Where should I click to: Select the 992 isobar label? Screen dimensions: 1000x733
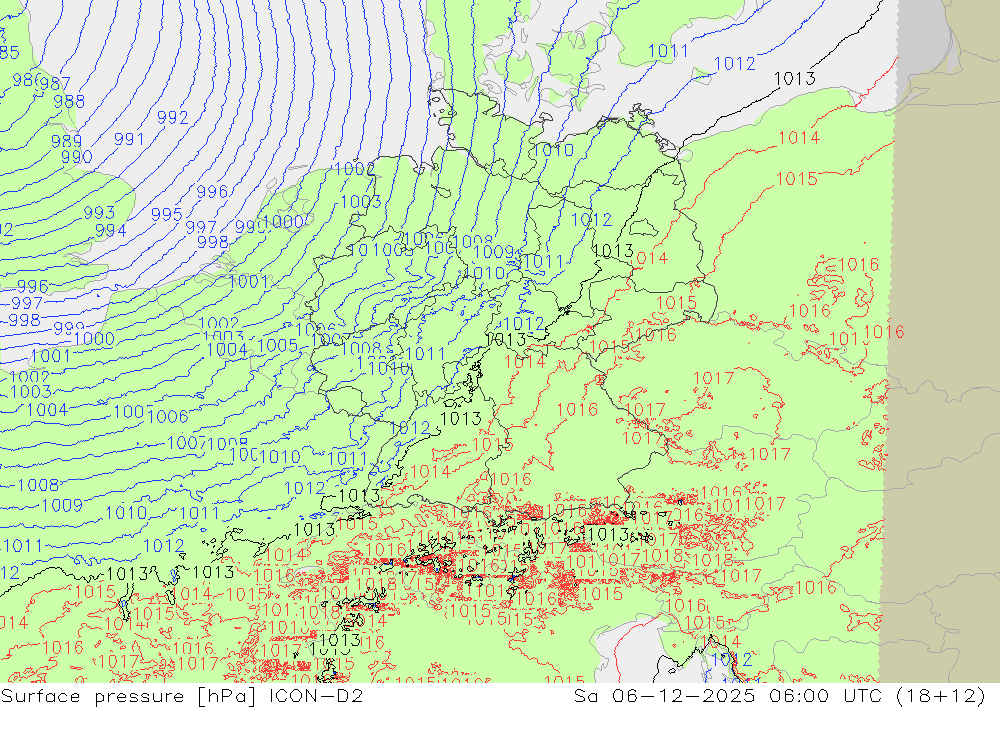point(173,117)
